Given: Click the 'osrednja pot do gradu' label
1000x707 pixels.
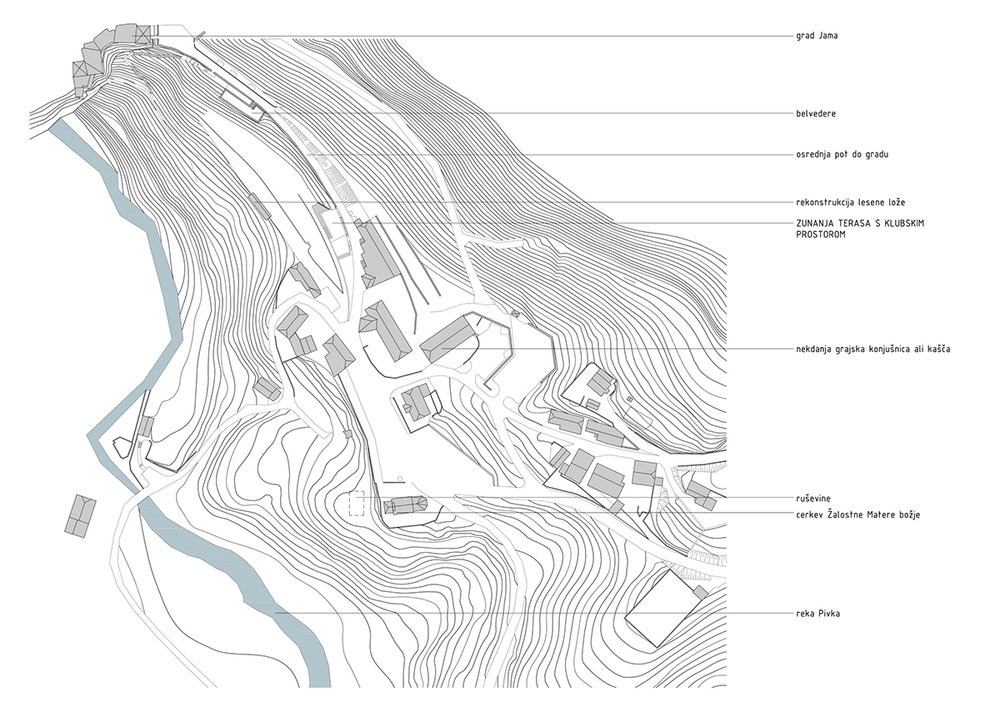Looking at the screenshot, I should coord(842,154).
